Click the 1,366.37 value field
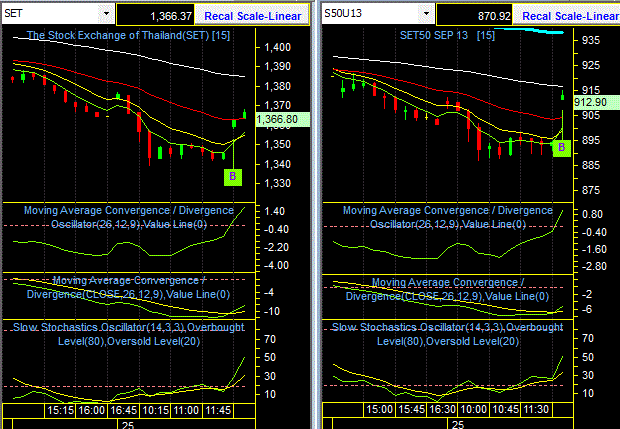Screen dimensions: 620x429 click(x=155, y=16)
